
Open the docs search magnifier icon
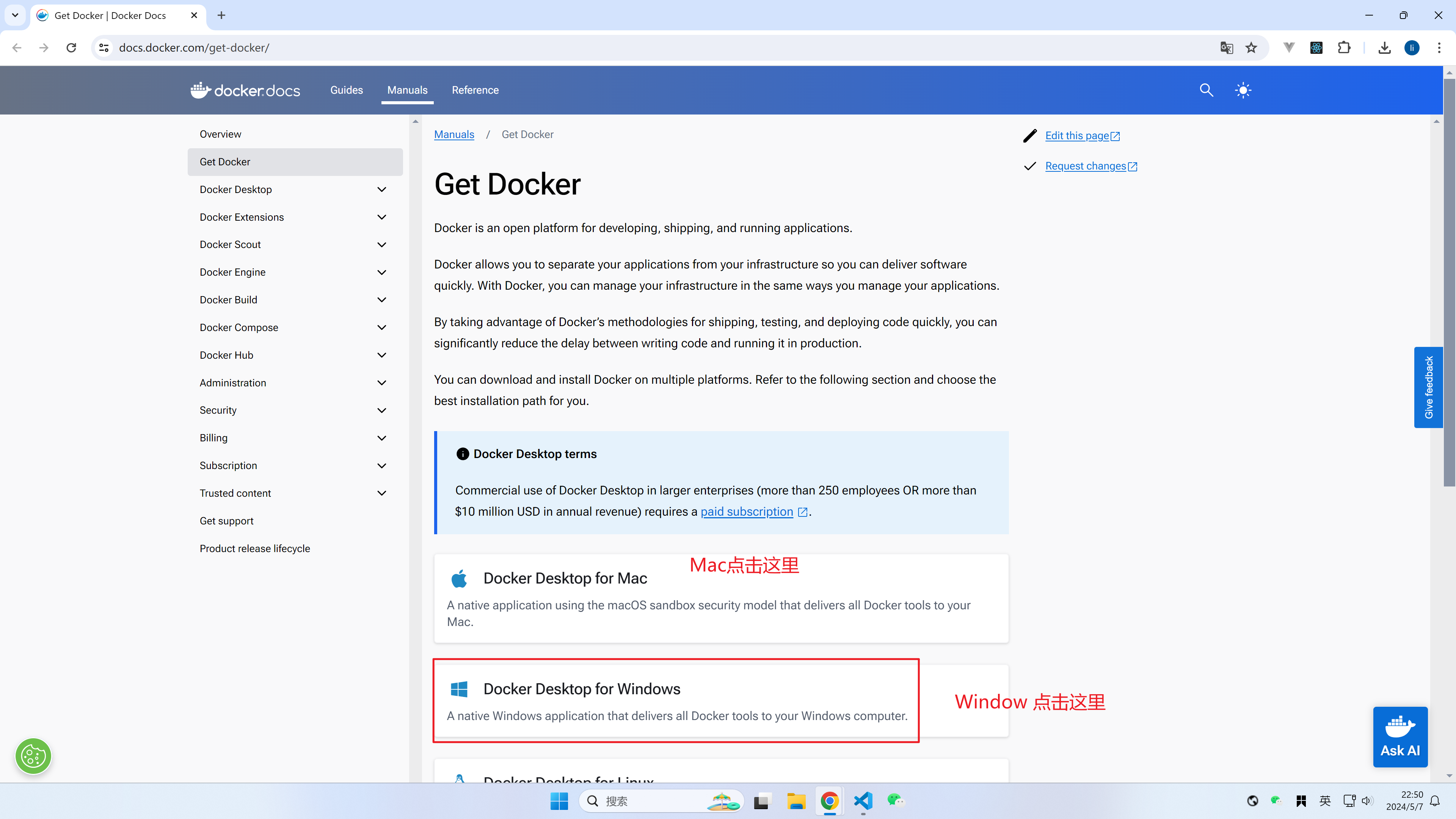pos(1206,91)
